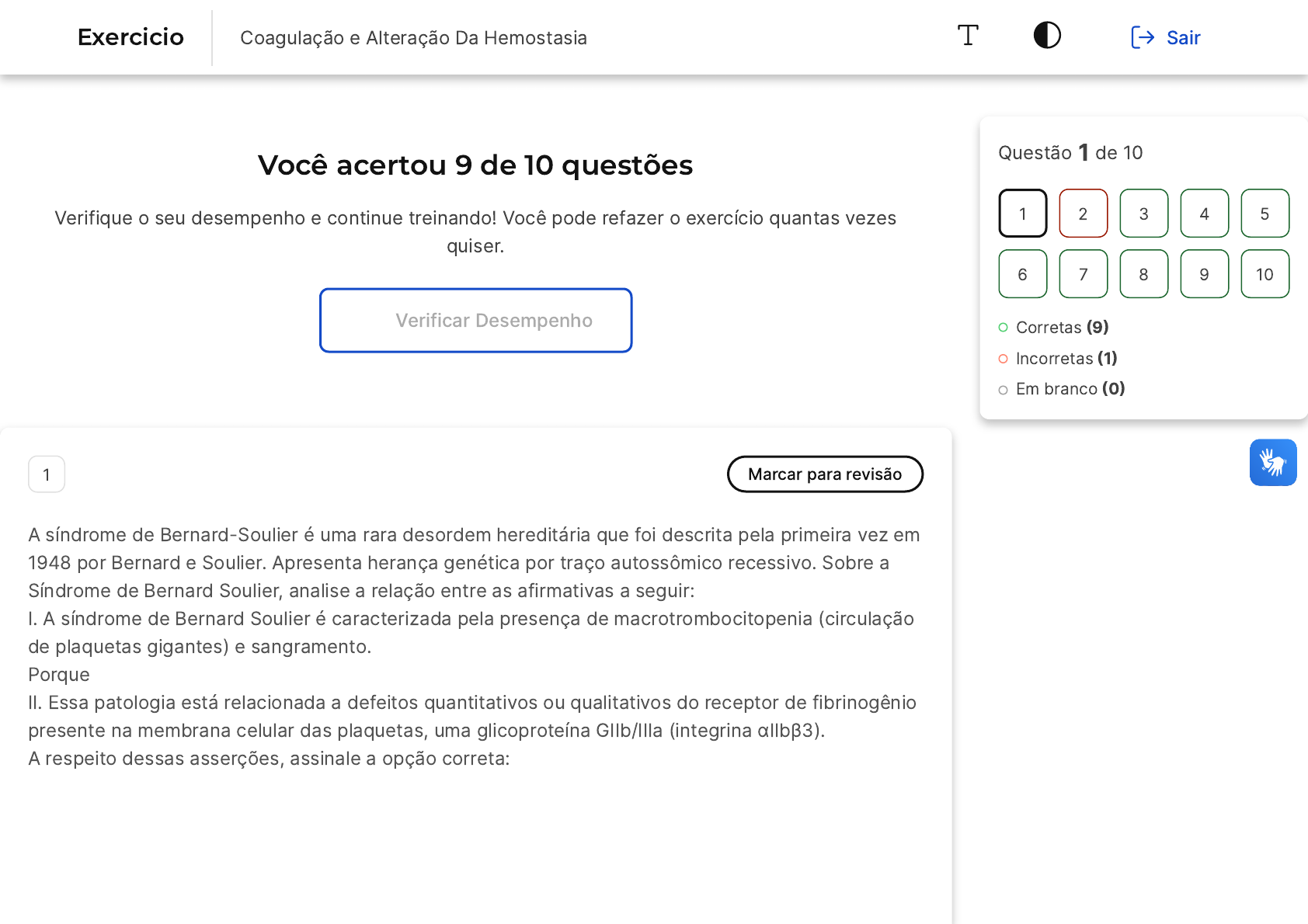The image size is (1308, 924).
Task: Click the Sair exit arrow icon
Action: (x=1142, y=37)
